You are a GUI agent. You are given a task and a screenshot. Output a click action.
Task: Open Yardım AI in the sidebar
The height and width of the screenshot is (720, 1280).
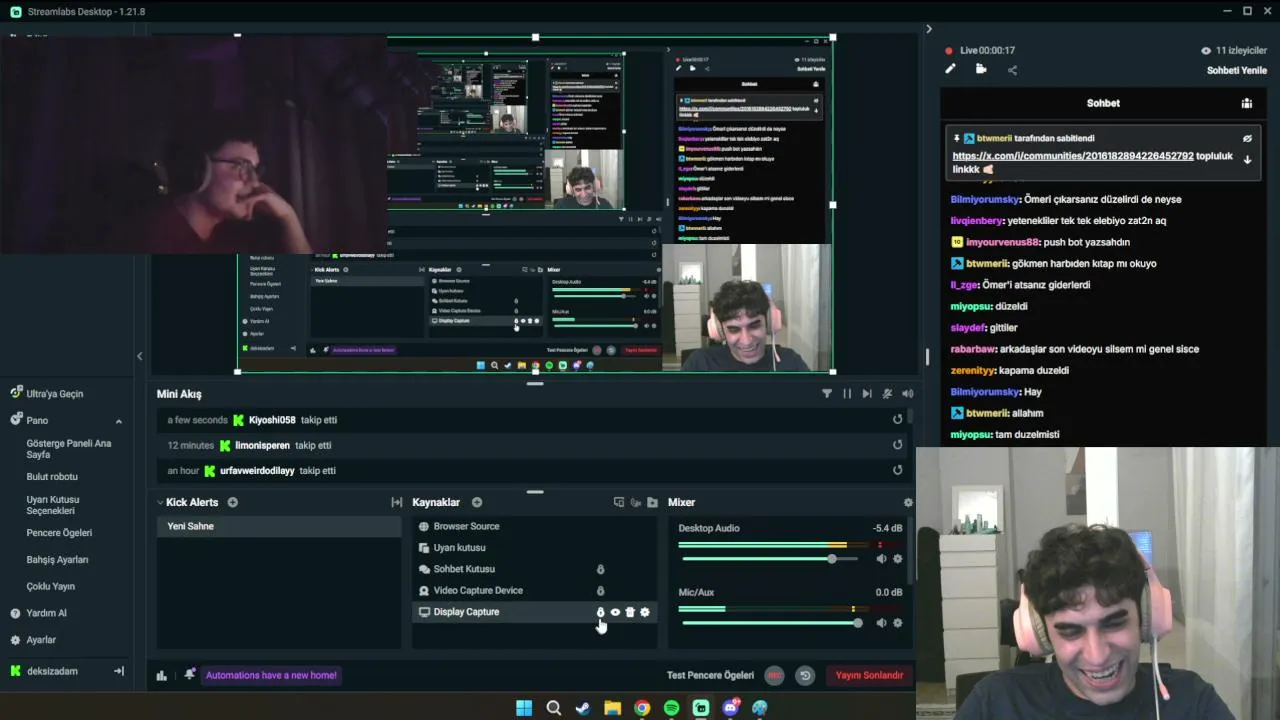(x=46, y=613)
